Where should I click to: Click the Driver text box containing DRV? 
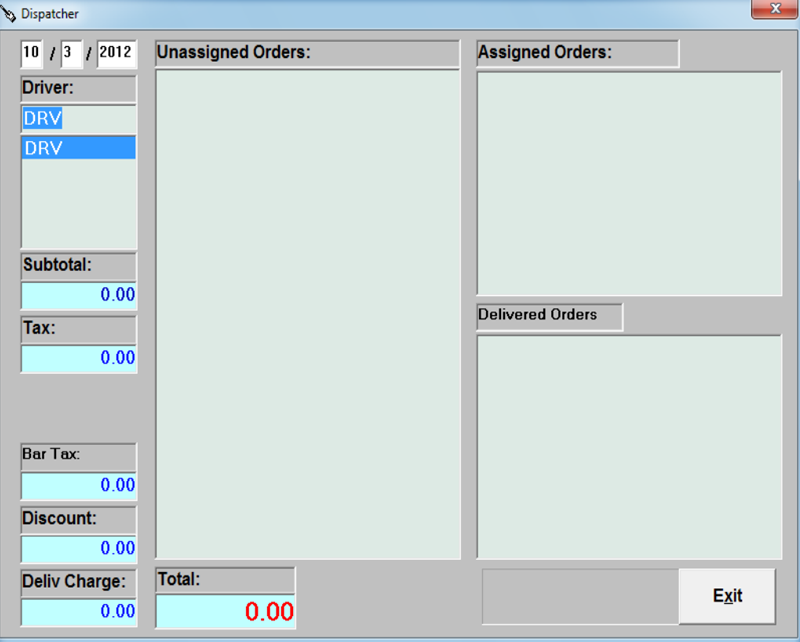tap(79, 118)
